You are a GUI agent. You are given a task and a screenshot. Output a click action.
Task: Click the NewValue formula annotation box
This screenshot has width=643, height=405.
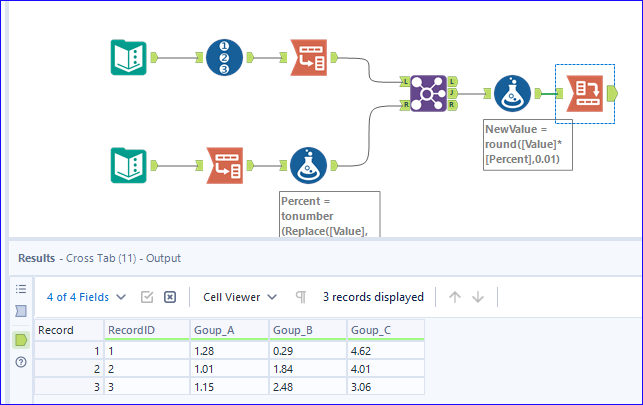(x=528, y=145)
